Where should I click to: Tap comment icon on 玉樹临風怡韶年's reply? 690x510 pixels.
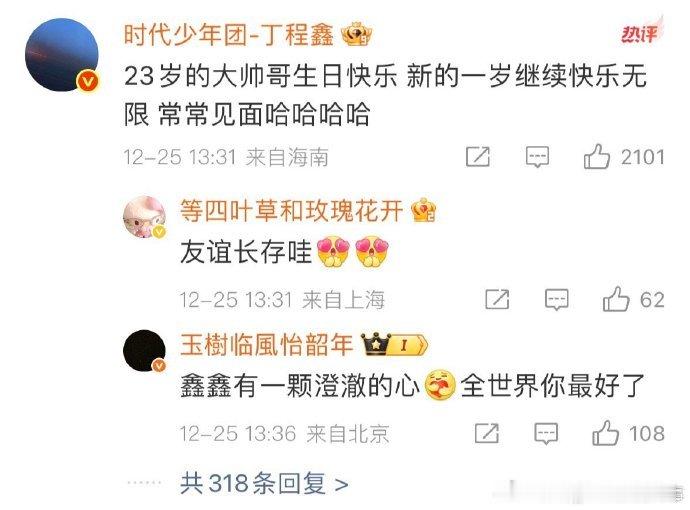coord(546,433)
